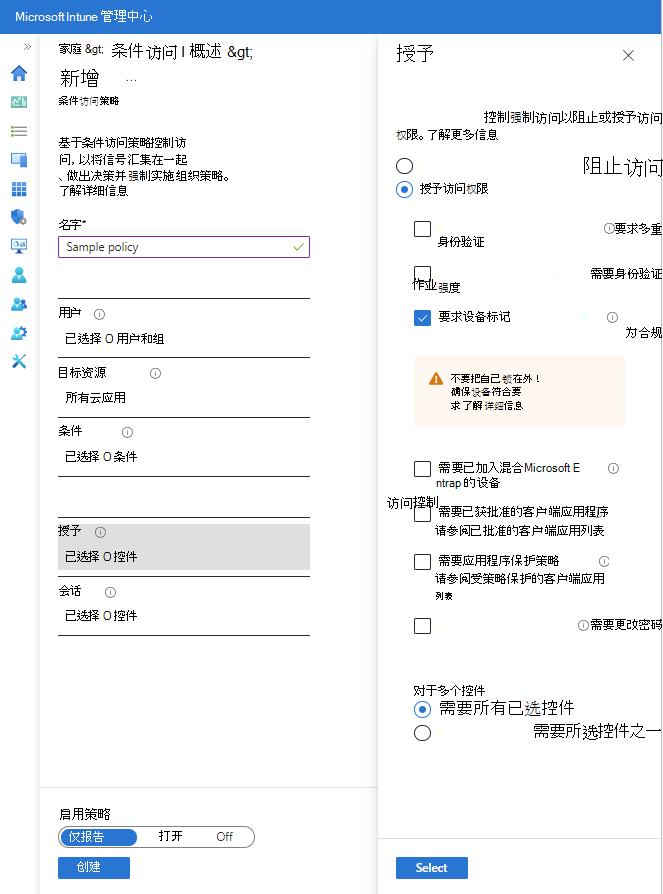Open the Devices icon in sidebar

click(x=19, y=160)
